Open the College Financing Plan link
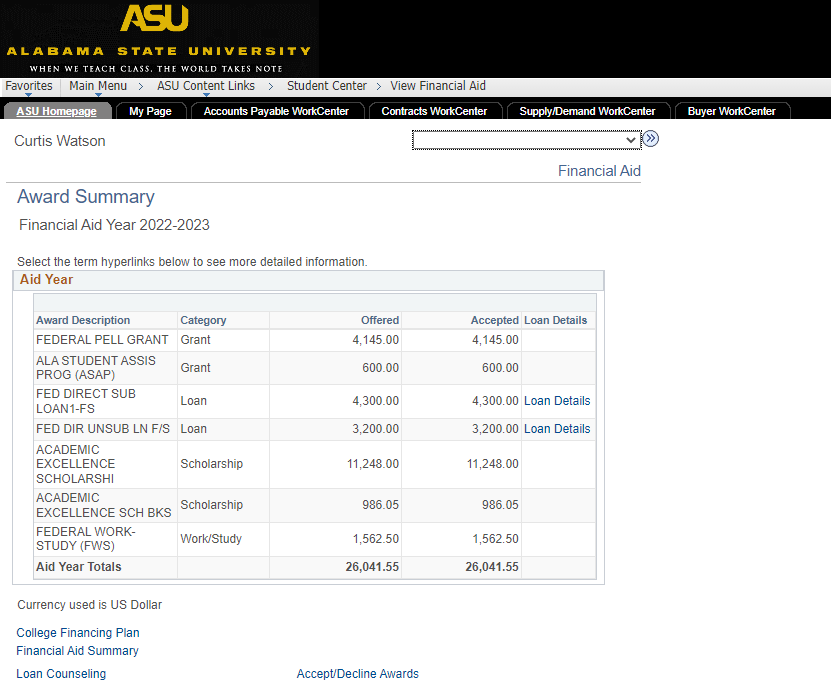Screen dimensions: 831x692 tap(78, 633)
